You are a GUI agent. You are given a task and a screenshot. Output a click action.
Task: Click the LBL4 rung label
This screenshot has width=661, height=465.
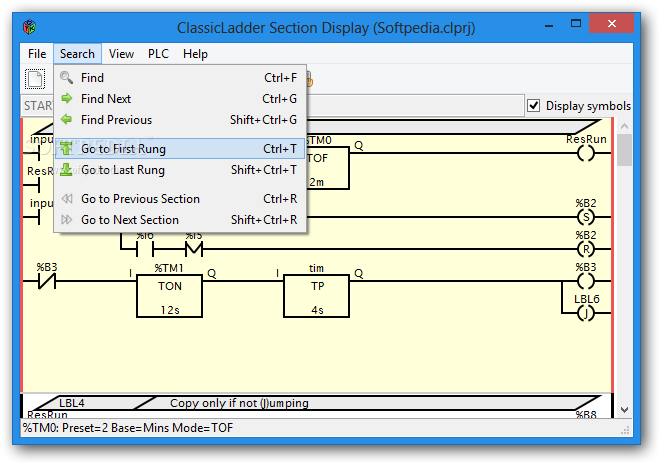pyautogui.click(x=72, y=403)
